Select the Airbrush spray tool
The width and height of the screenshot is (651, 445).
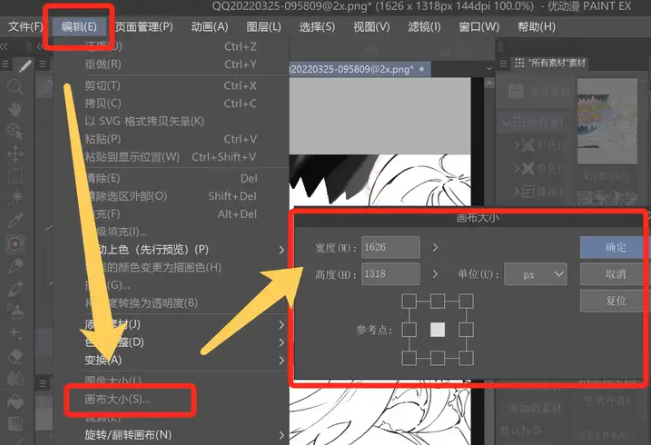[15, 311]
